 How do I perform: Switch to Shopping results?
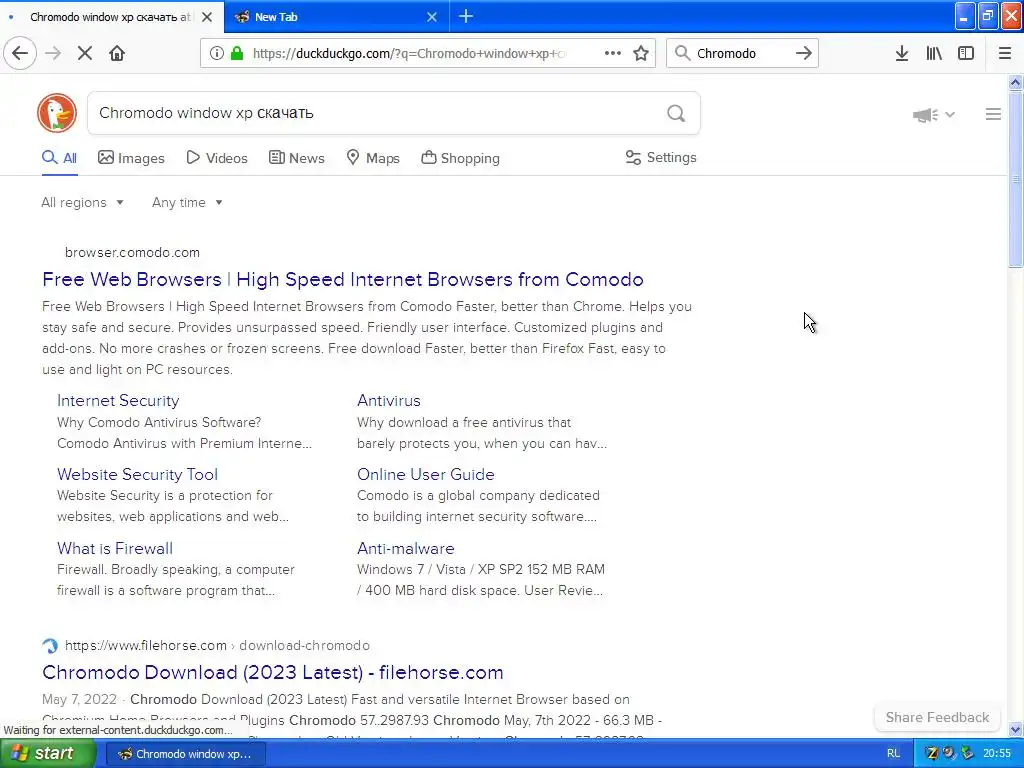pos(460,158)
